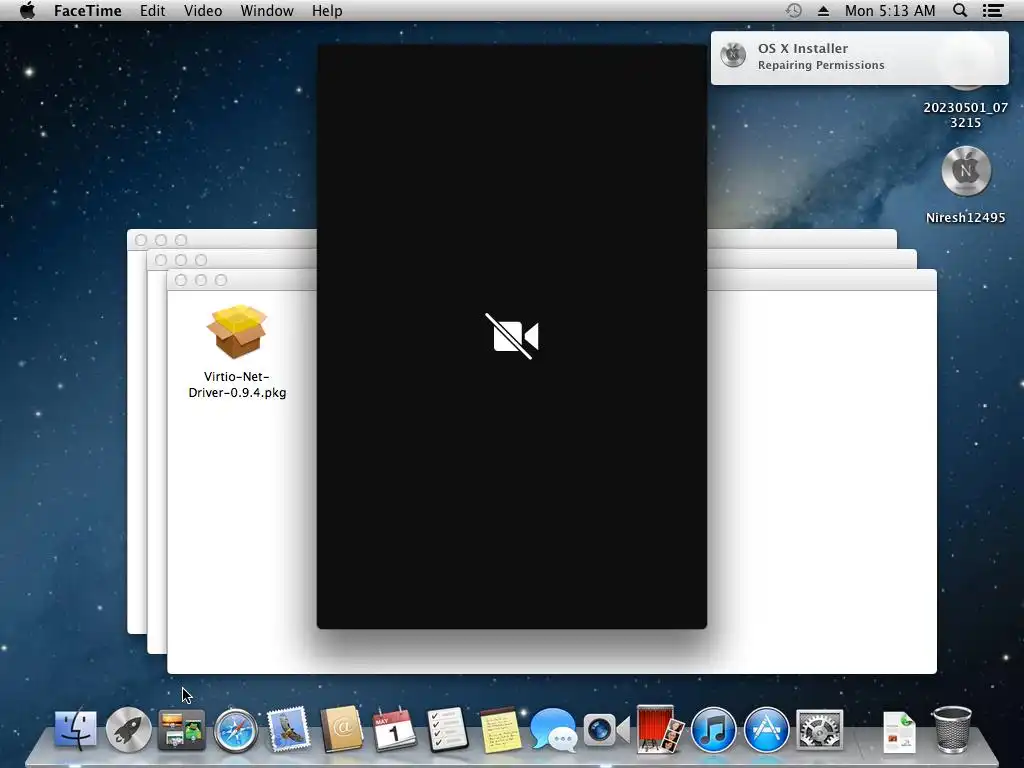Open System Preferences gear in Dock
1024x768 pixels.
(x=820, y=729)
